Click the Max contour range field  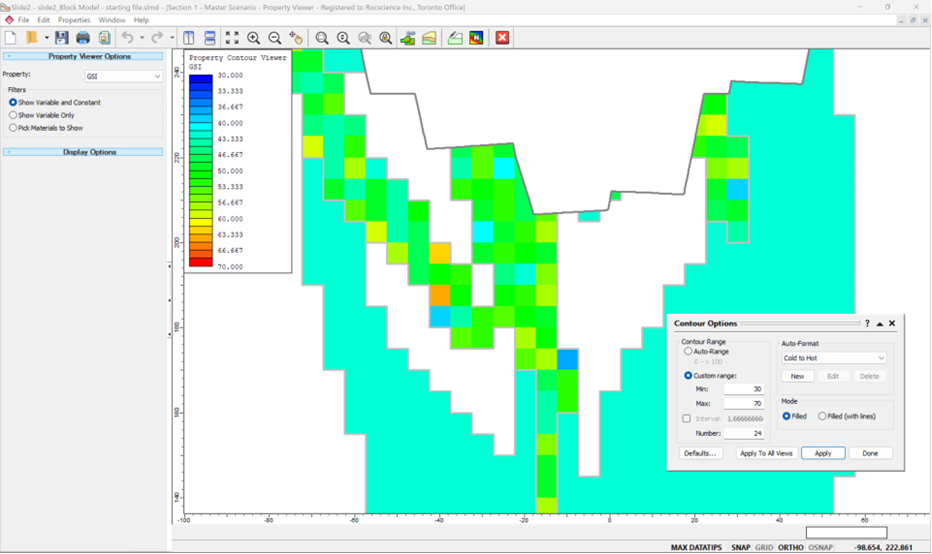click(x=743, y=403)
